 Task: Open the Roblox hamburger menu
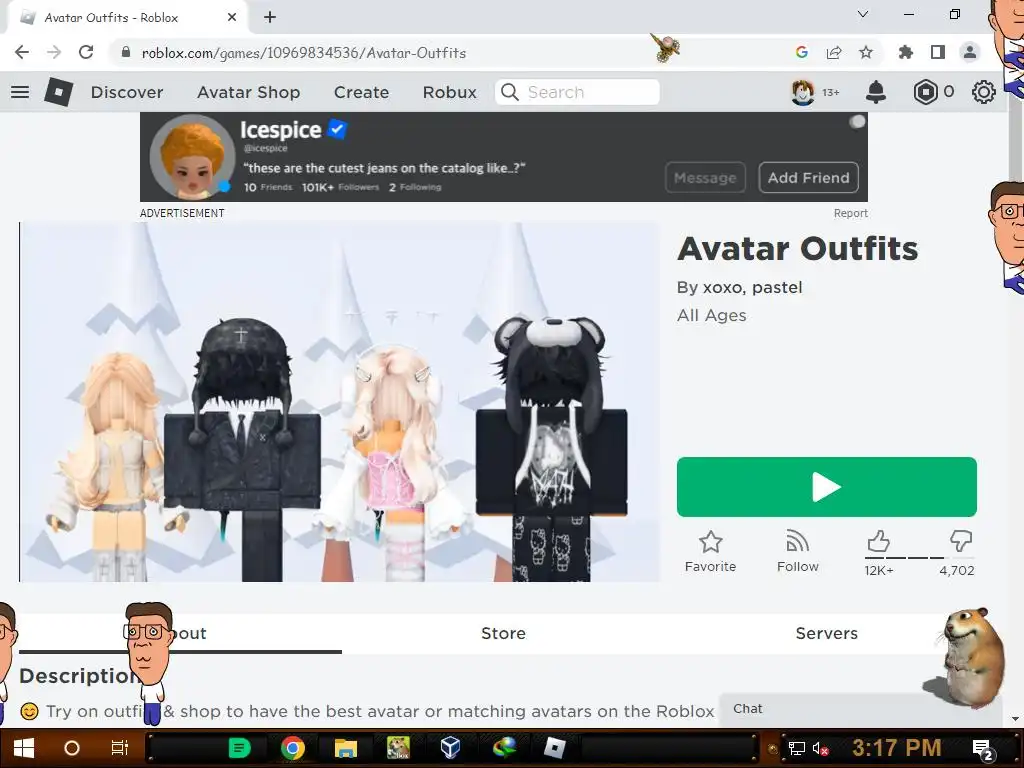(x=20, y=92)
